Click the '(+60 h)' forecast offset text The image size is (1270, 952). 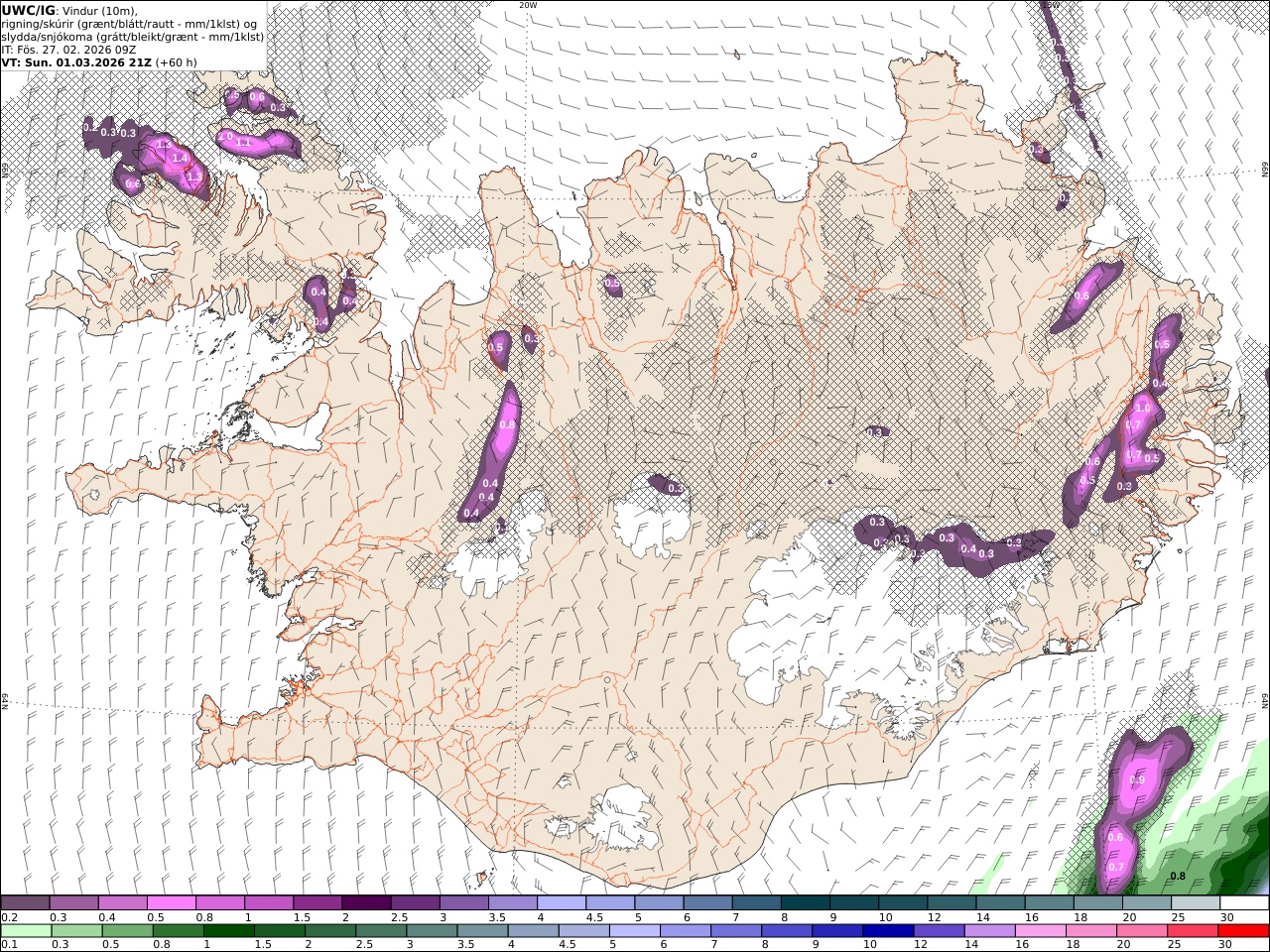pos(176,62)
